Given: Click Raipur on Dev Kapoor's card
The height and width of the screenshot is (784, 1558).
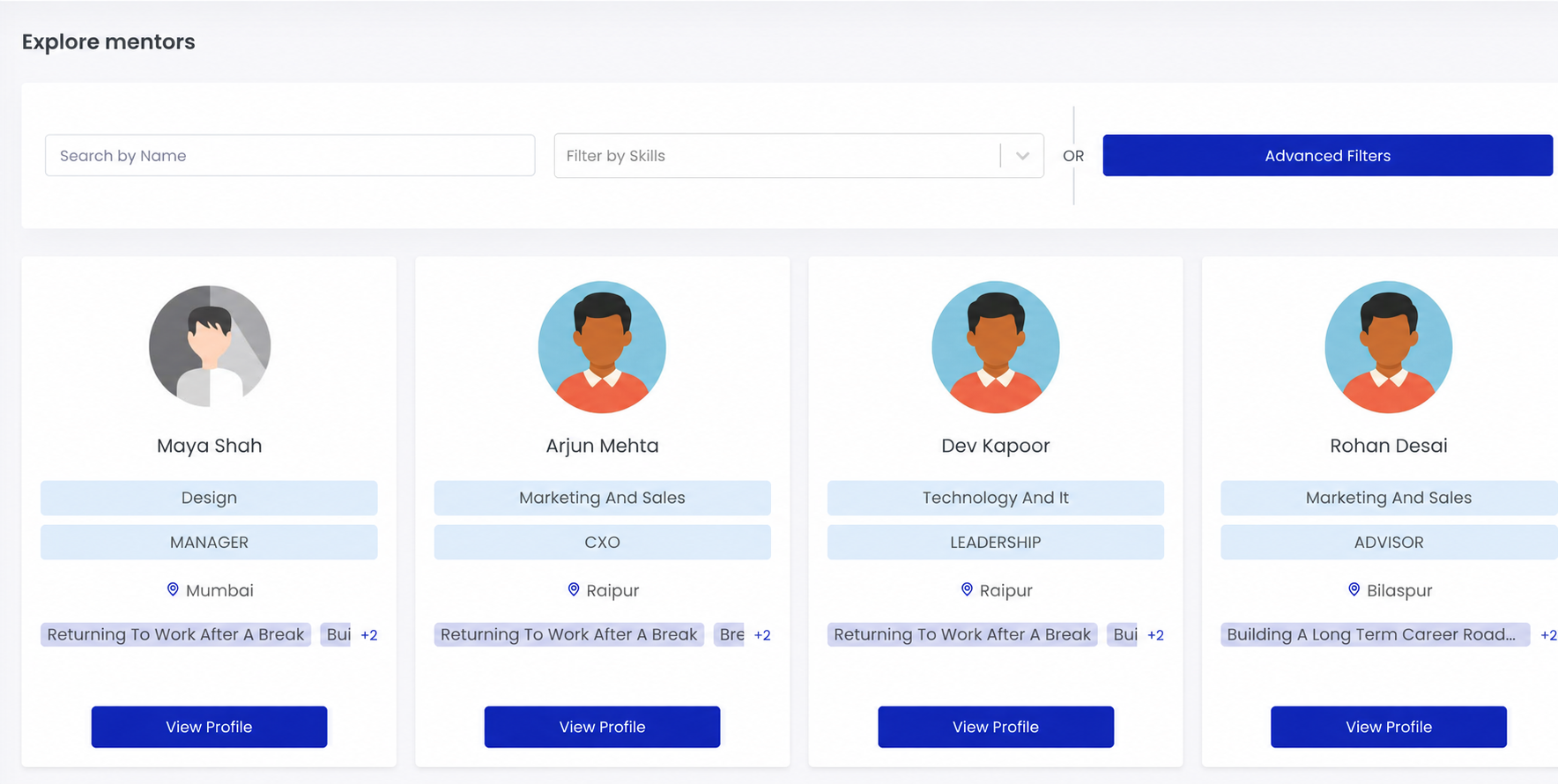Looking at the screenshot, I should (1005, 590).
